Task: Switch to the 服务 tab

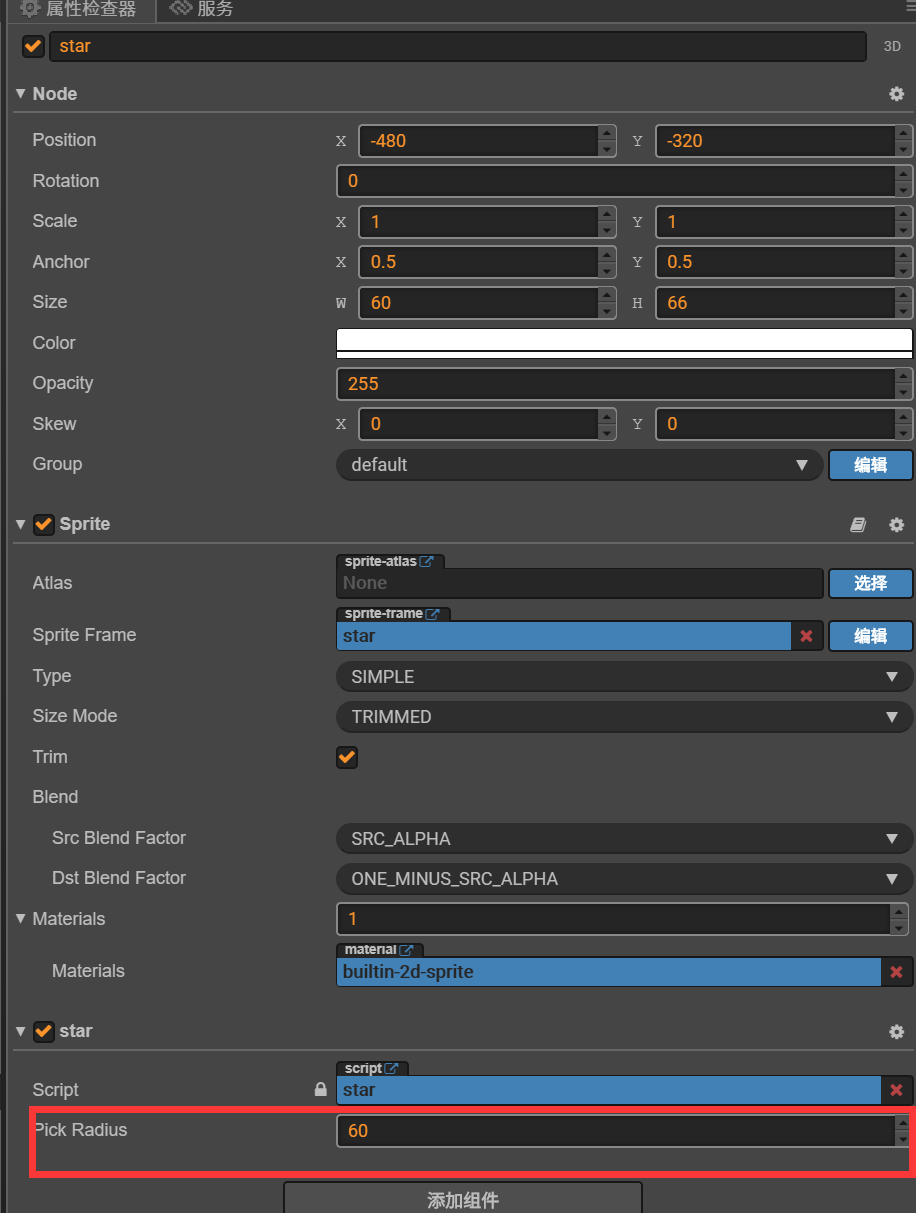Action: [x=202, y=10]
